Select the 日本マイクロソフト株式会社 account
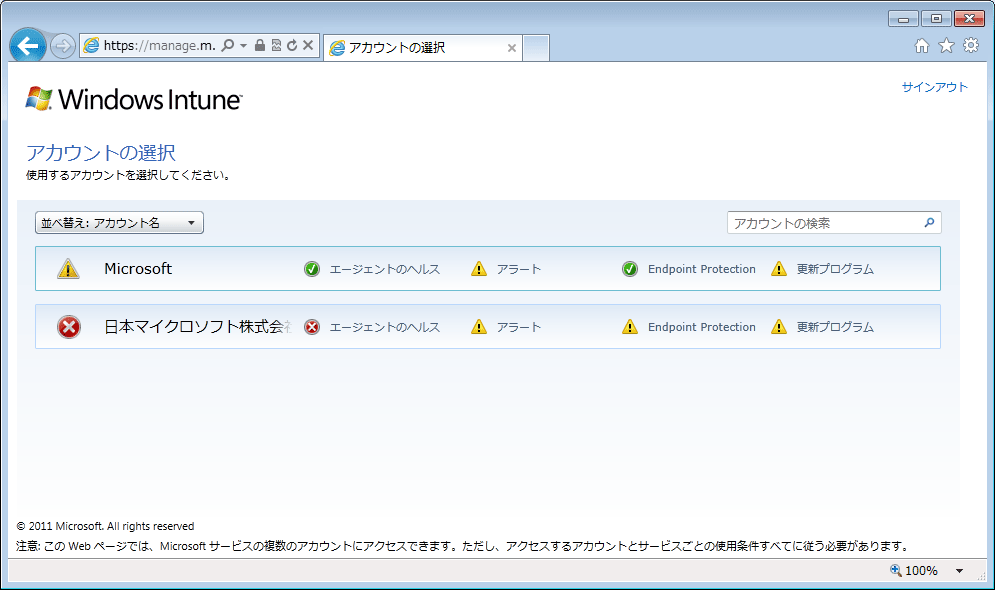Image resolution: width=995 pixels, height=590 pixels. (197, 327)
